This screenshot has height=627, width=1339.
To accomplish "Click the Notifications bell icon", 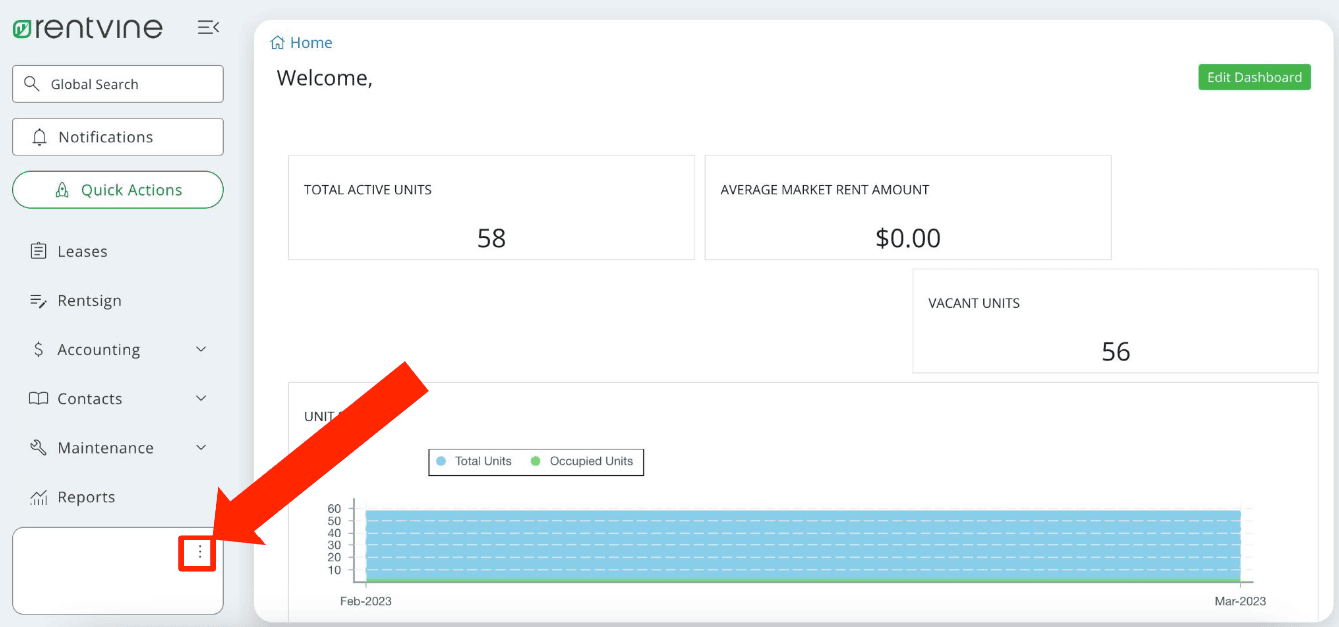I will (x=40, y=137).
